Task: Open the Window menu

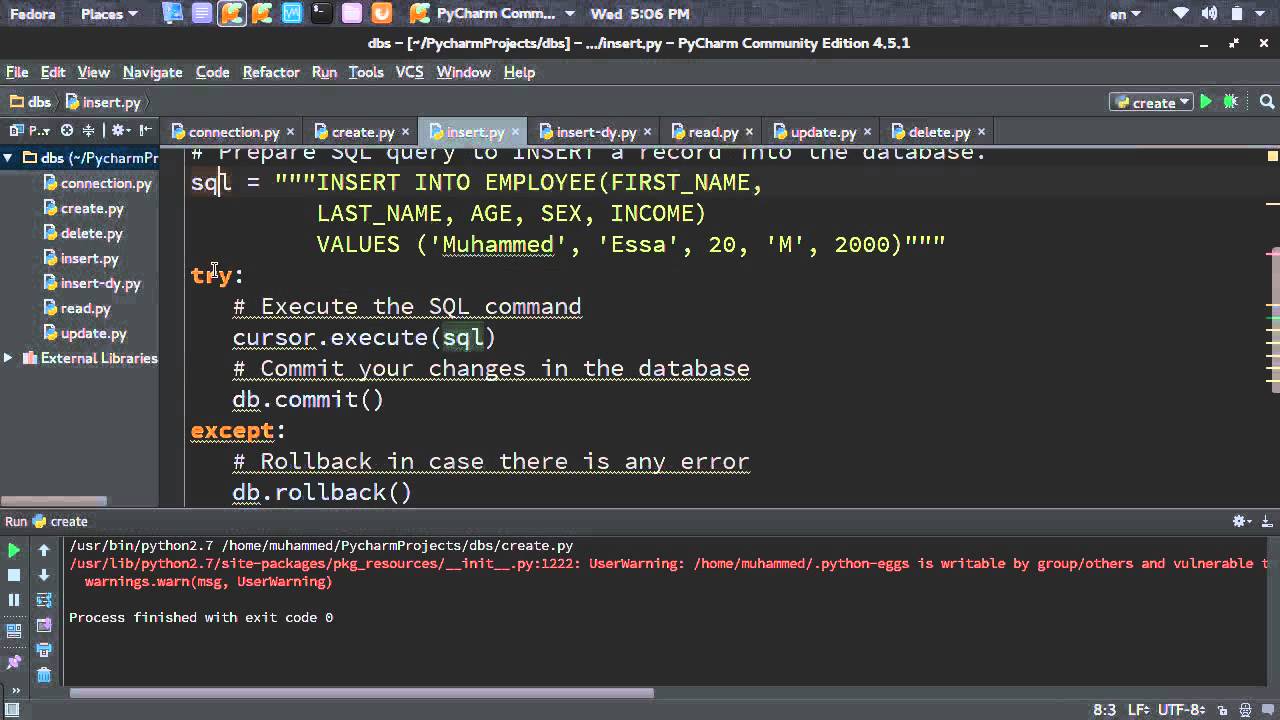Action: (x=463, y=72)
